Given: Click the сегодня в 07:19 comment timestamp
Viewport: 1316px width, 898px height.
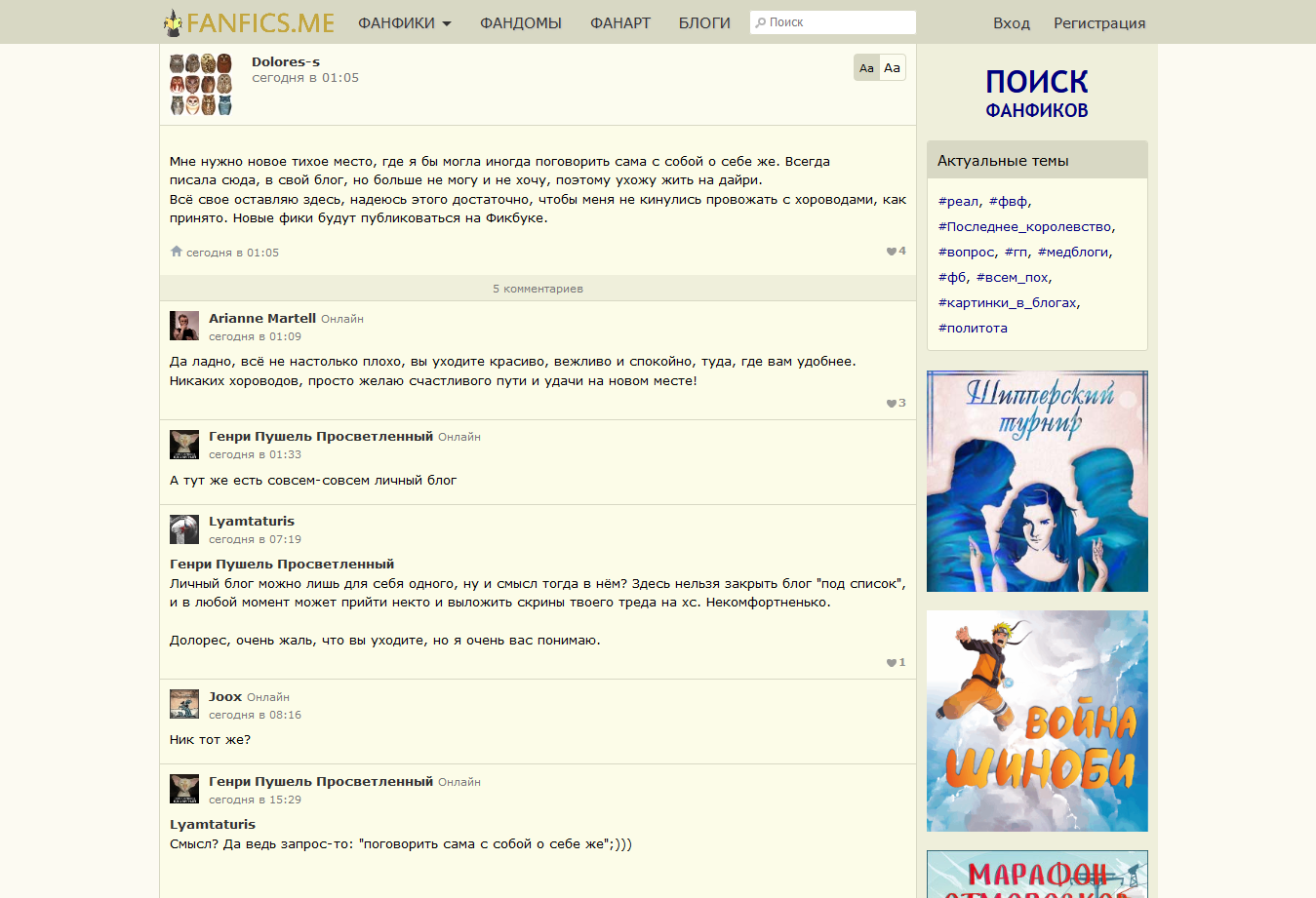Looking at the screenshot, I should [255, 539].
